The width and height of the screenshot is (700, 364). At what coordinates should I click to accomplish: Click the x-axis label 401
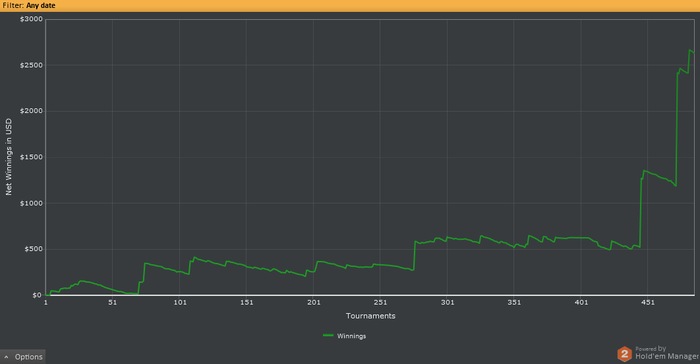pyautogui.click(x=581, y=302)
